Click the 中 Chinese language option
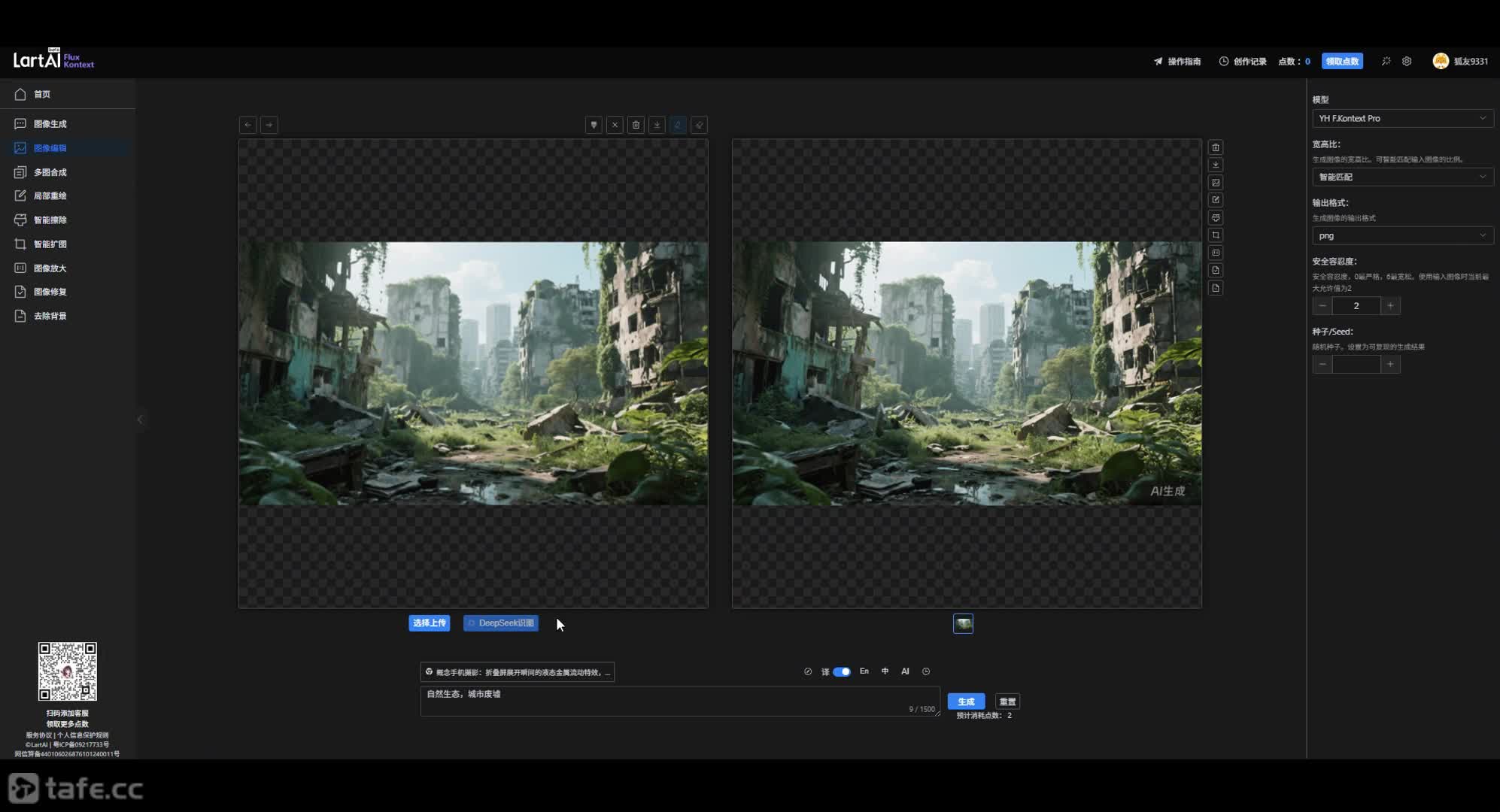This screenshot has width=1500, height=812. coord(885,671)
